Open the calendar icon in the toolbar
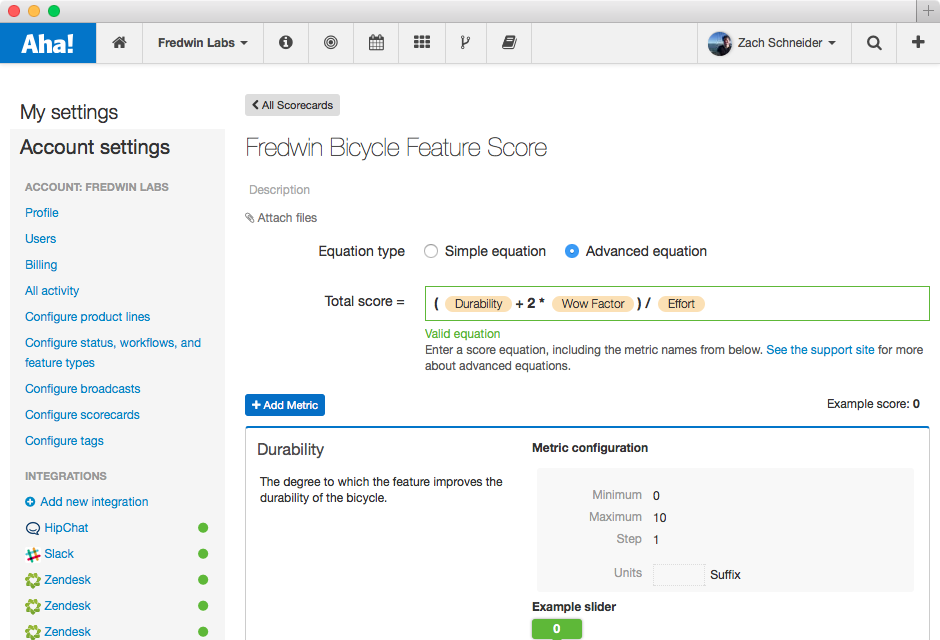Viewport: 940px width, 640px height. click(x=375, y=43)
